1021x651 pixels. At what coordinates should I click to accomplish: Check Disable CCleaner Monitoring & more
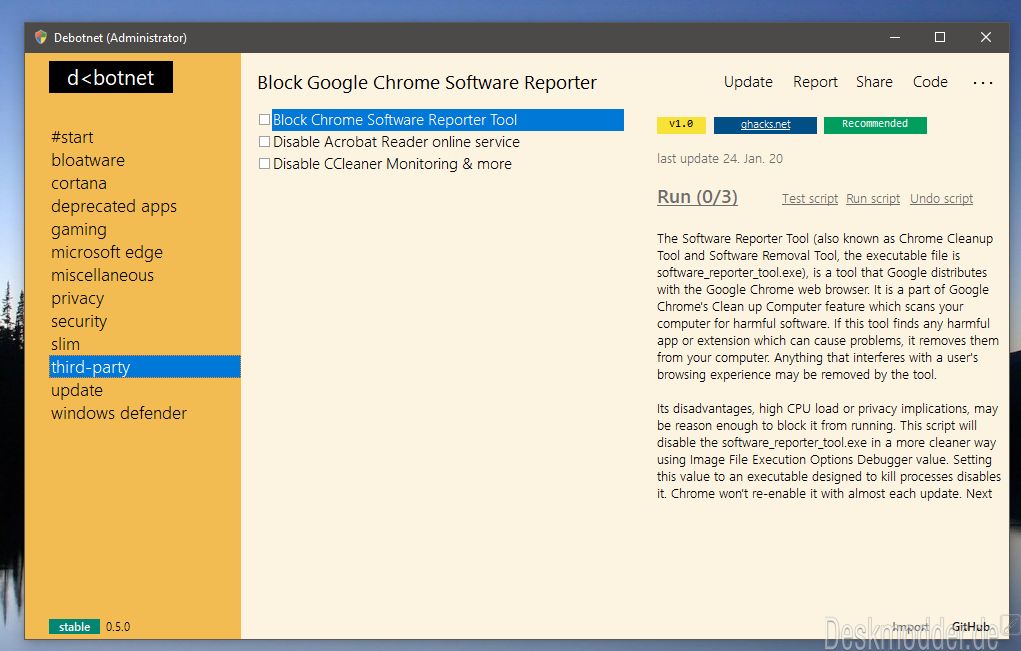(264, 164)
